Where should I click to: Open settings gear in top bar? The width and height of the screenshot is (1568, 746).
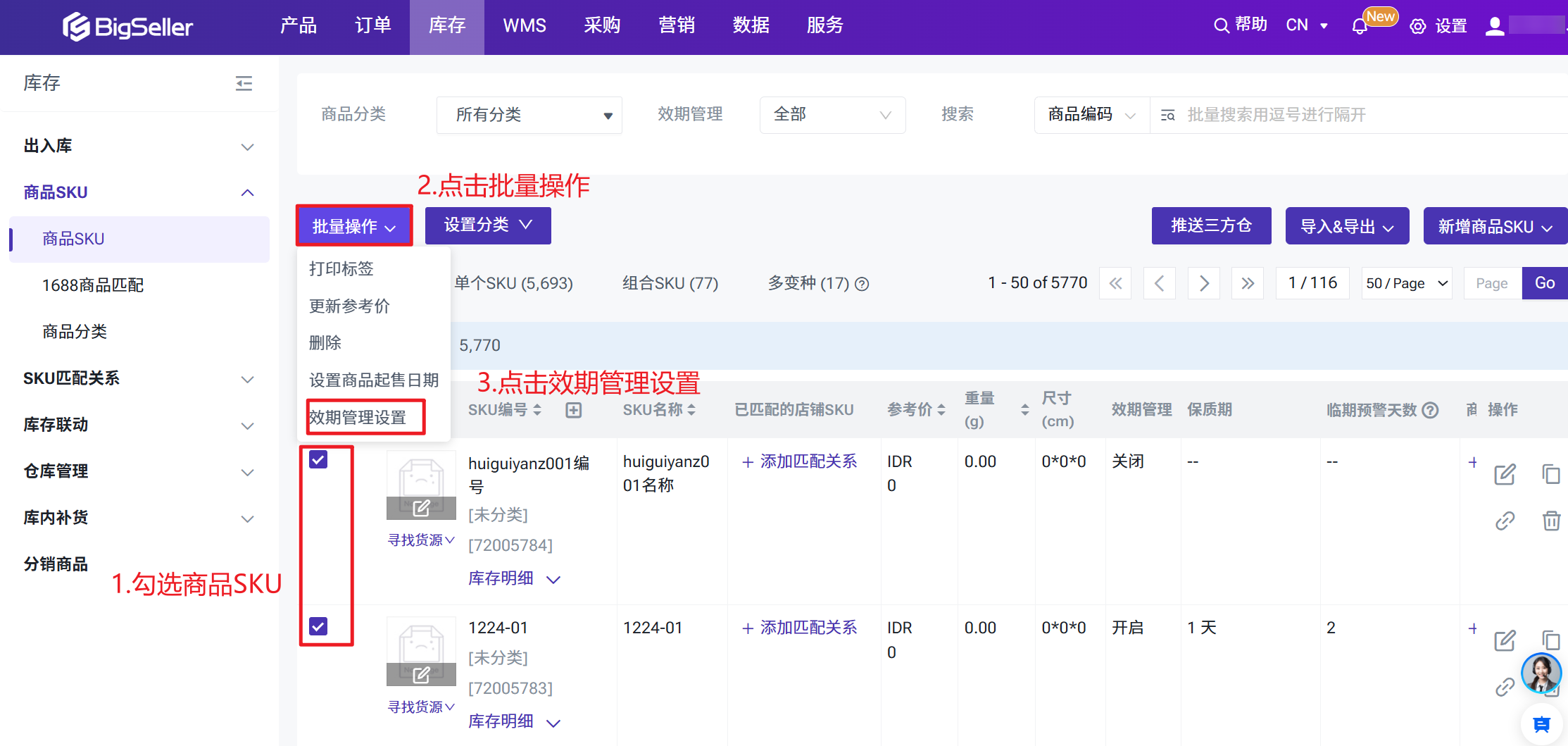click(x=1418, y=27)
